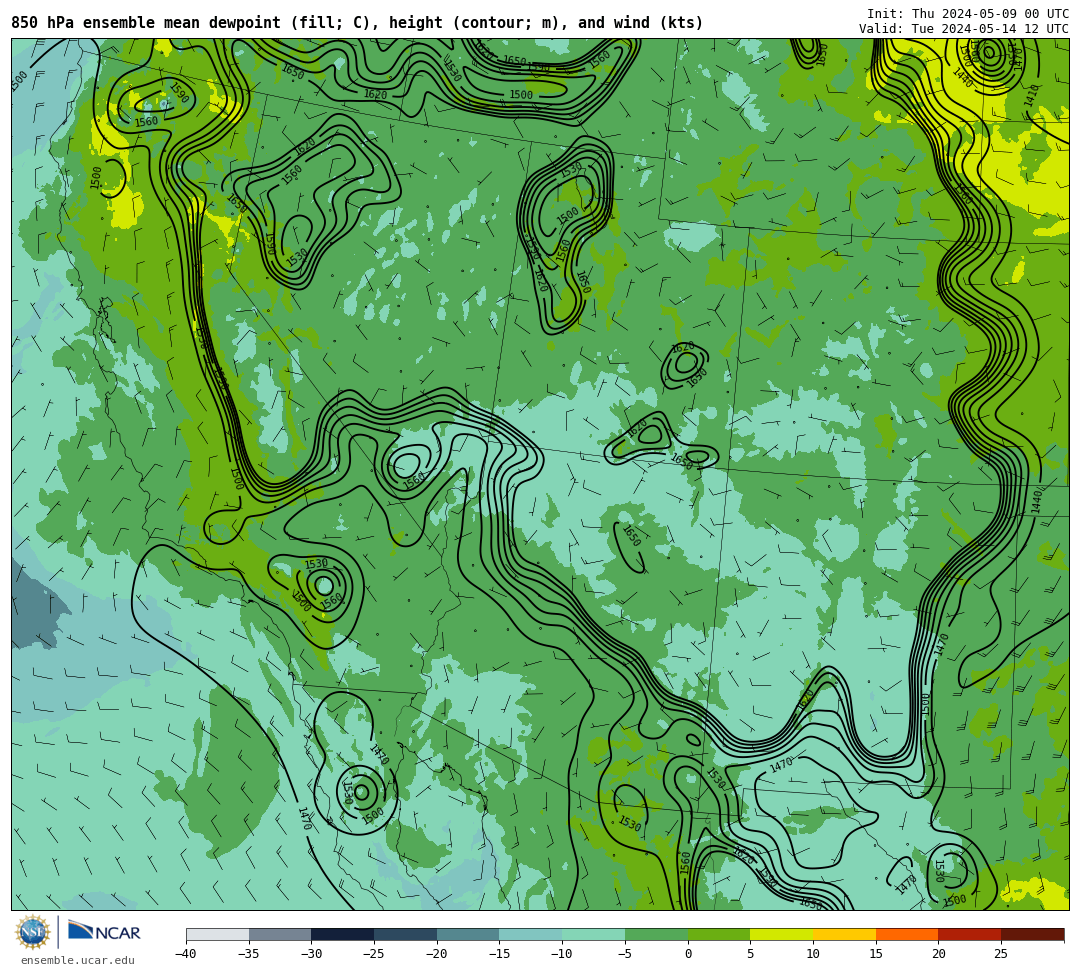Click the NSF logo
The width and height of the screenshot is (1080, 973).
(x=32, y=932)
